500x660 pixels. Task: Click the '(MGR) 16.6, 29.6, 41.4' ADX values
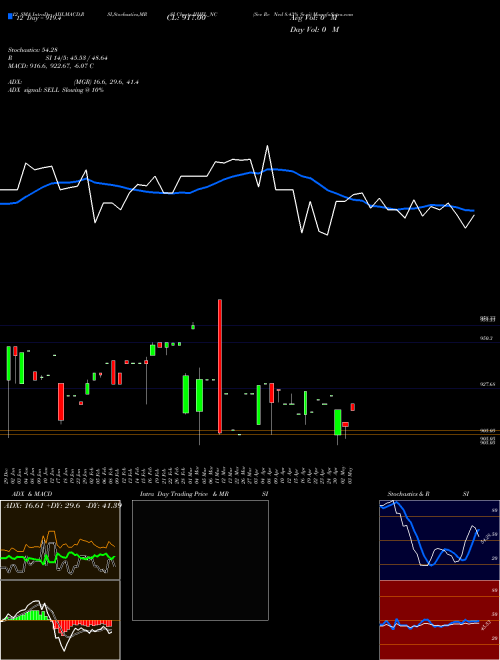[106, 82]
